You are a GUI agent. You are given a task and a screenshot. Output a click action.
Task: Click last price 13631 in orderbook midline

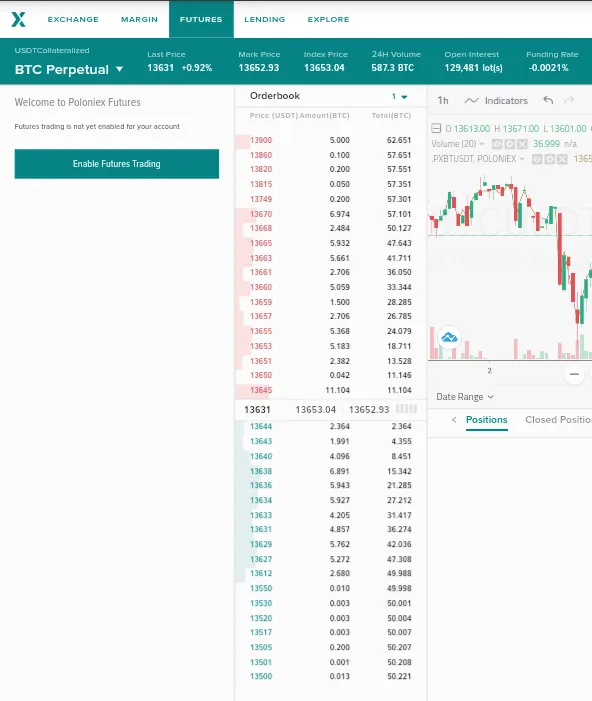257,410
